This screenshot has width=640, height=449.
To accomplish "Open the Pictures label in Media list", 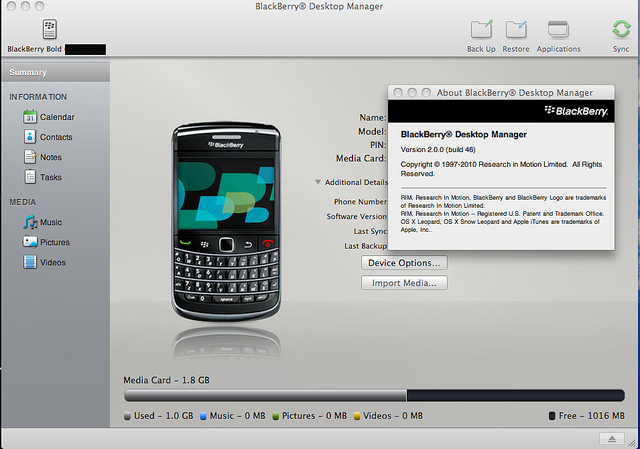I will click(x=55, y=242).
